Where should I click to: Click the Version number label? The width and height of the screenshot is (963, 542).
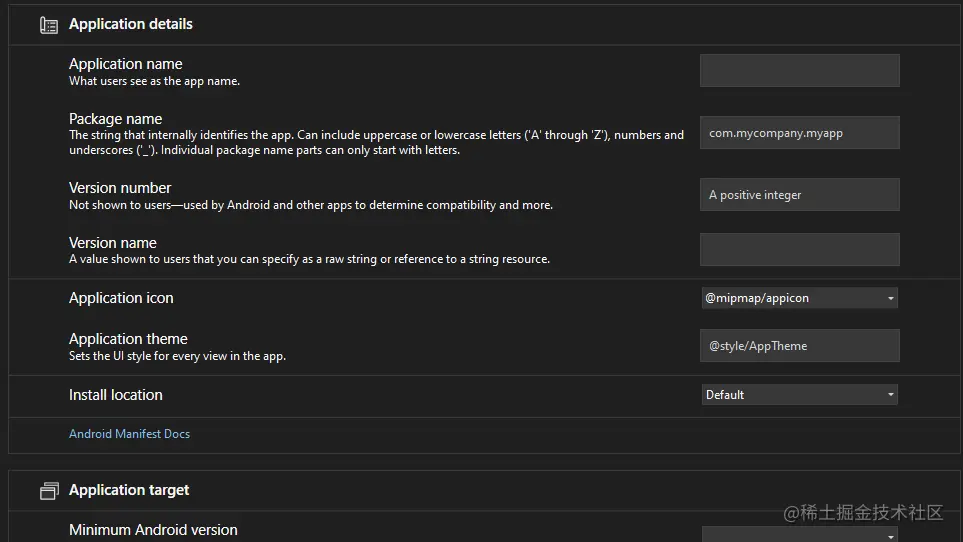(x=120, y=188)
